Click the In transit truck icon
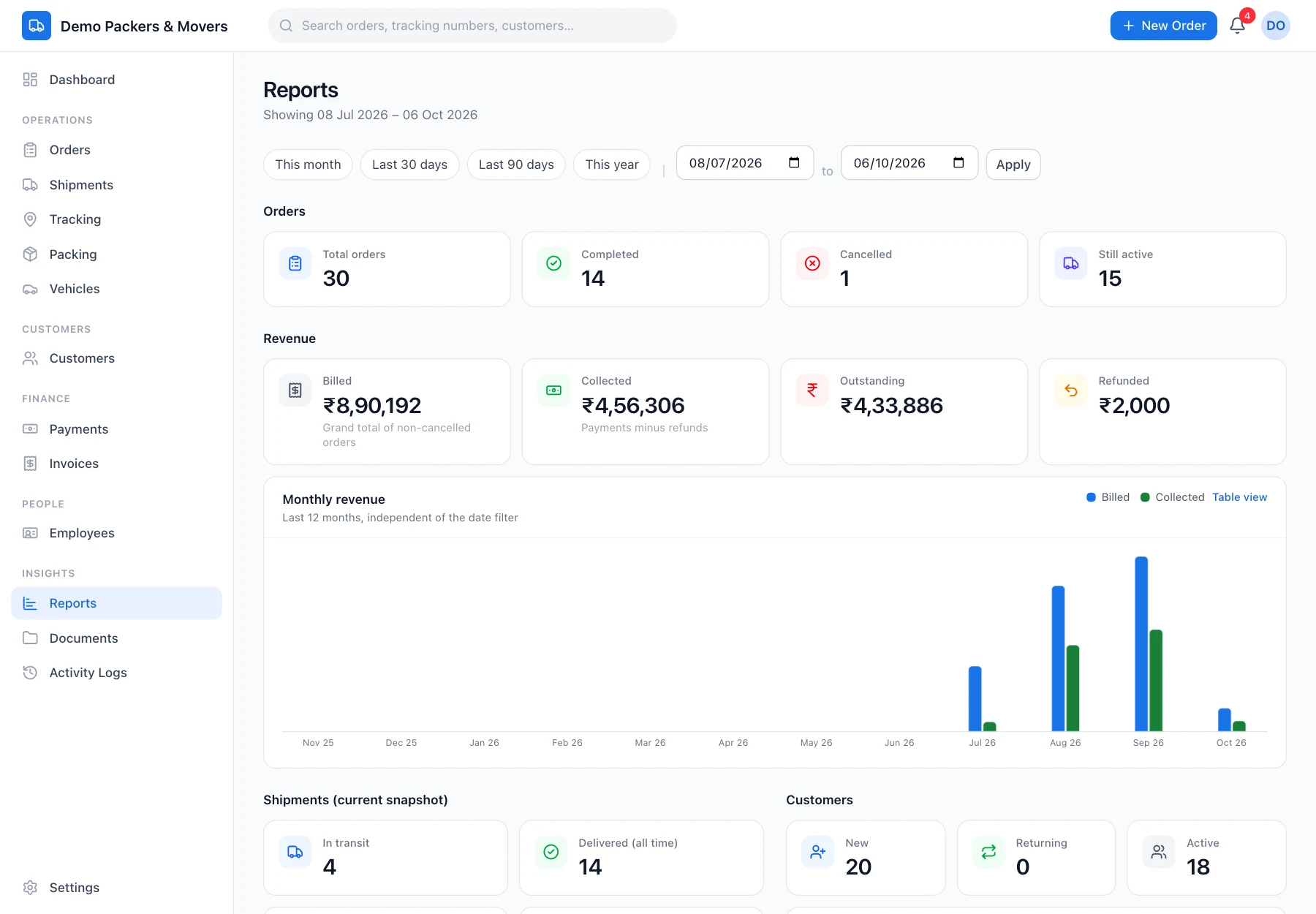This screenshot has height=914, width=1316. pyautogui.click(x=295, y=852)
